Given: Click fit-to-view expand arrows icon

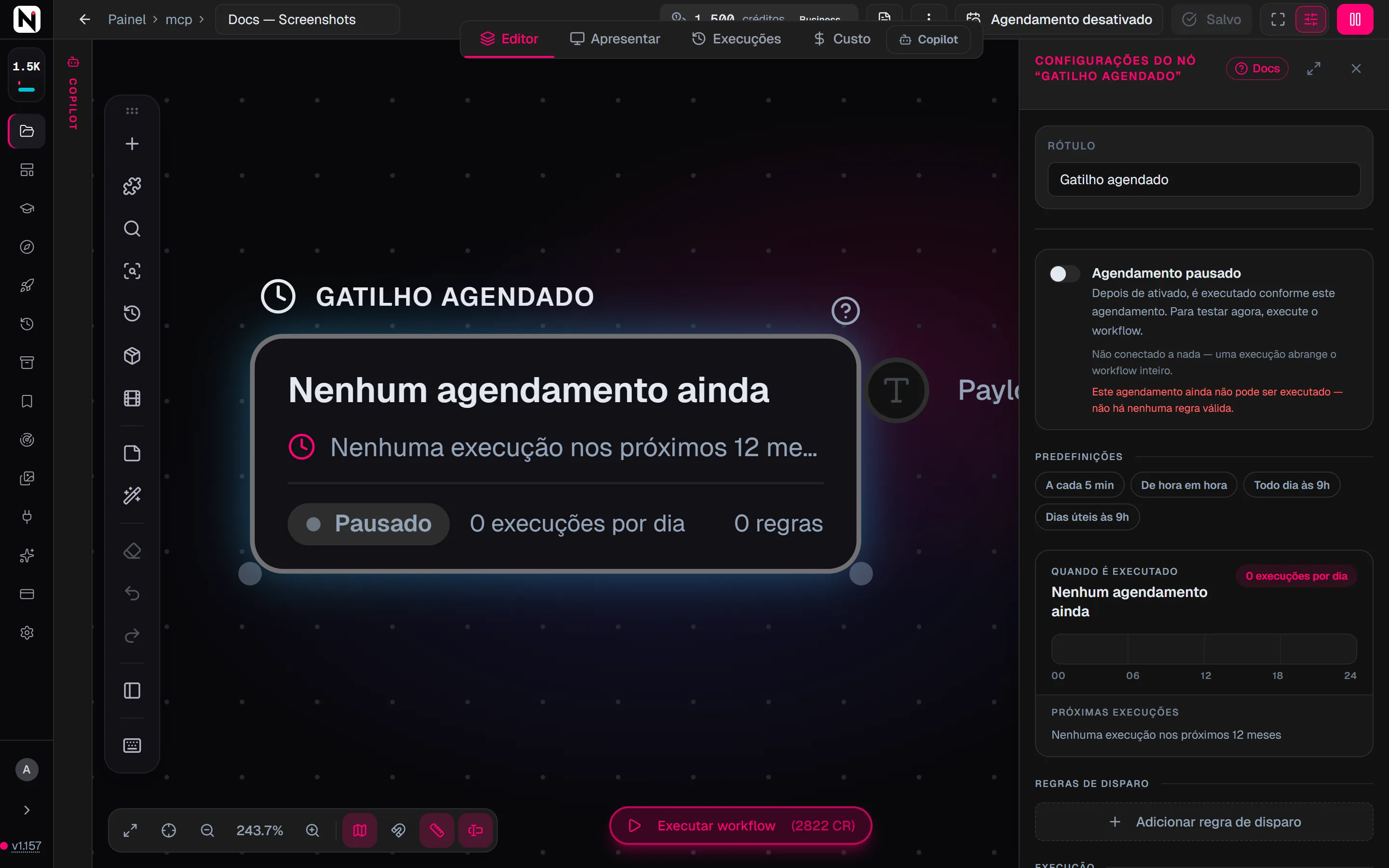Looking at the screenshot, I should pos(130,830).
